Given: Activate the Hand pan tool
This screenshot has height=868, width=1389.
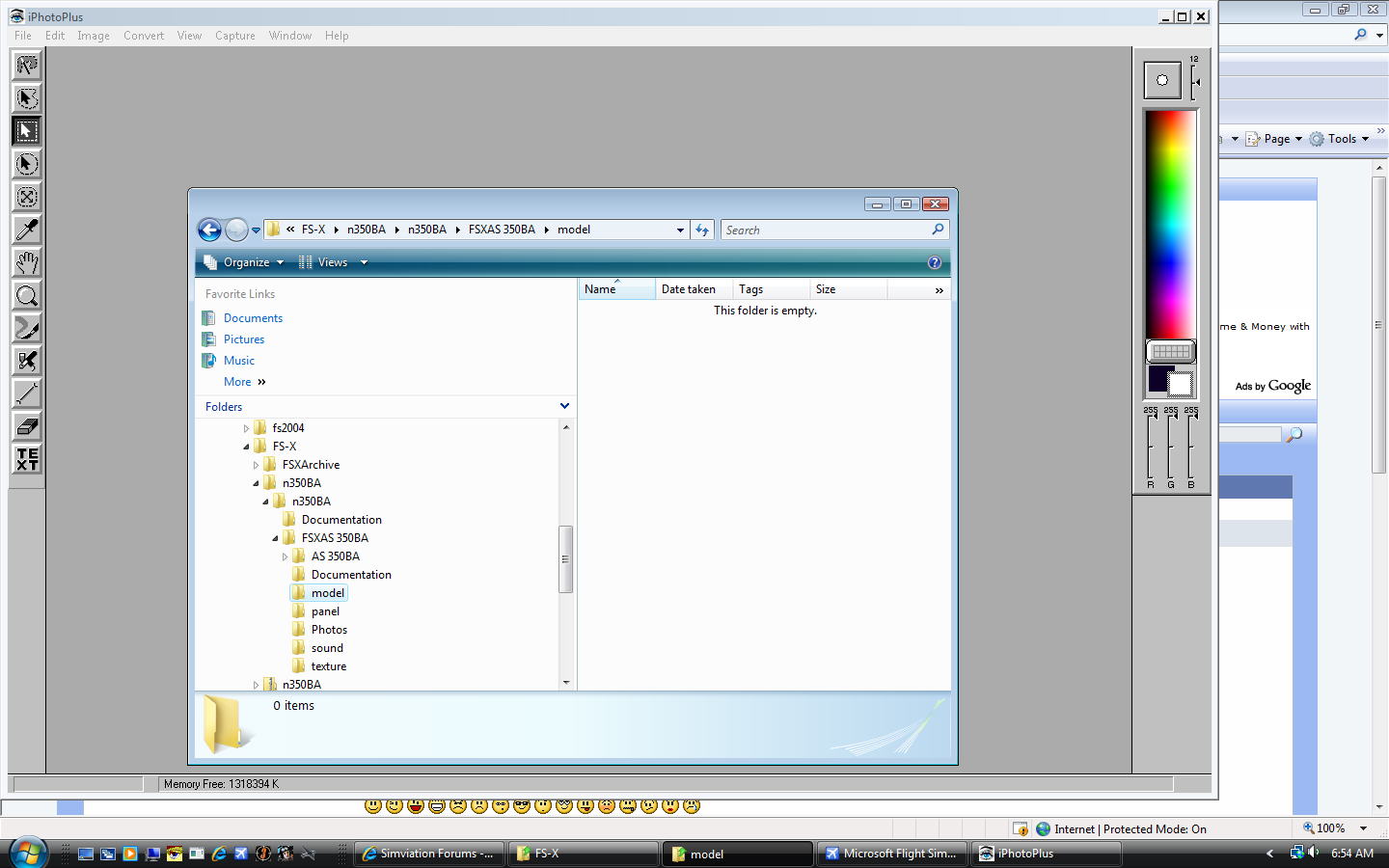Looking at the screenshot, I should (x=27, y=262).
